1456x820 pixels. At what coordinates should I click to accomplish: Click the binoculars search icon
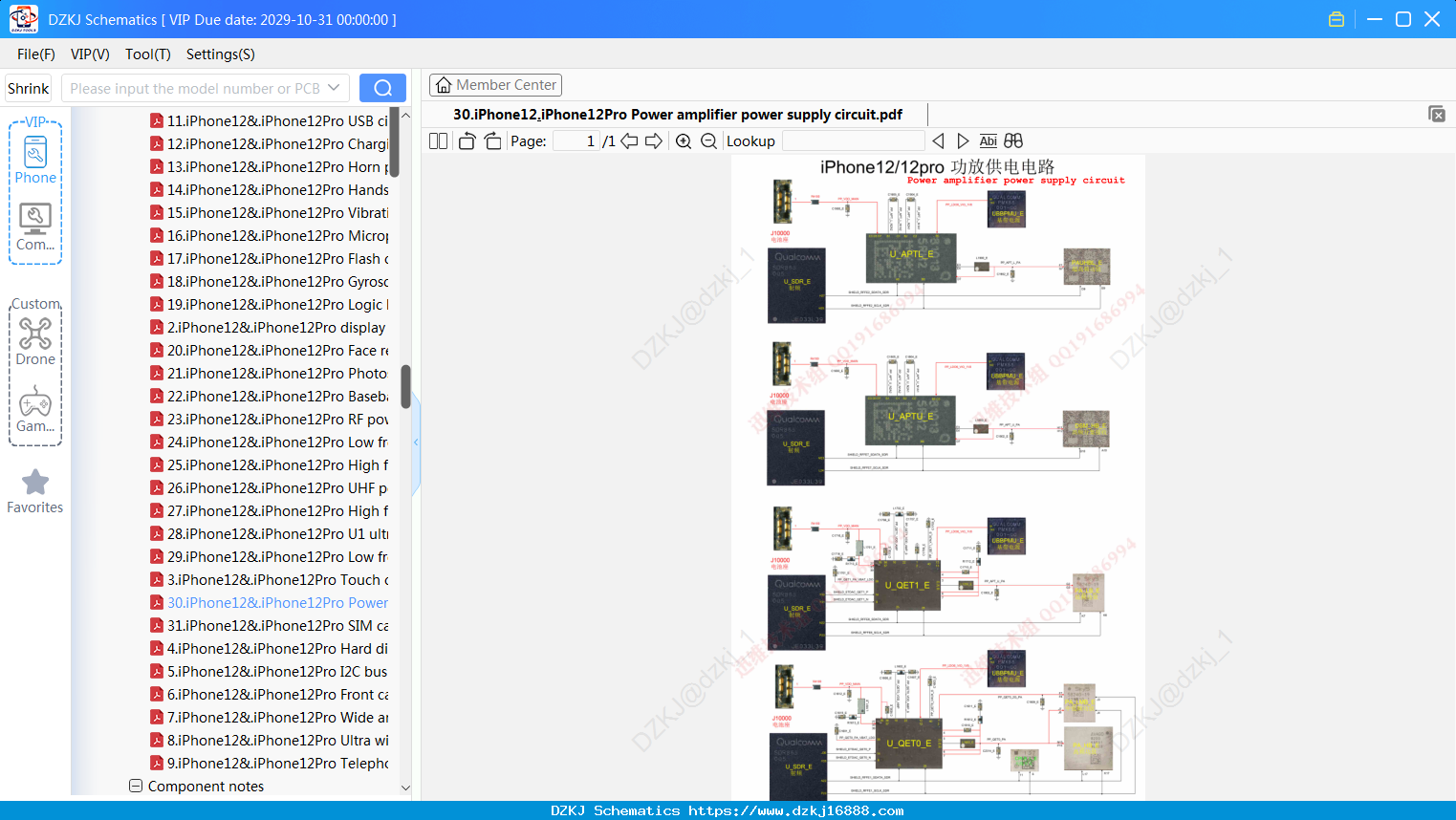tap(1013, 141)
